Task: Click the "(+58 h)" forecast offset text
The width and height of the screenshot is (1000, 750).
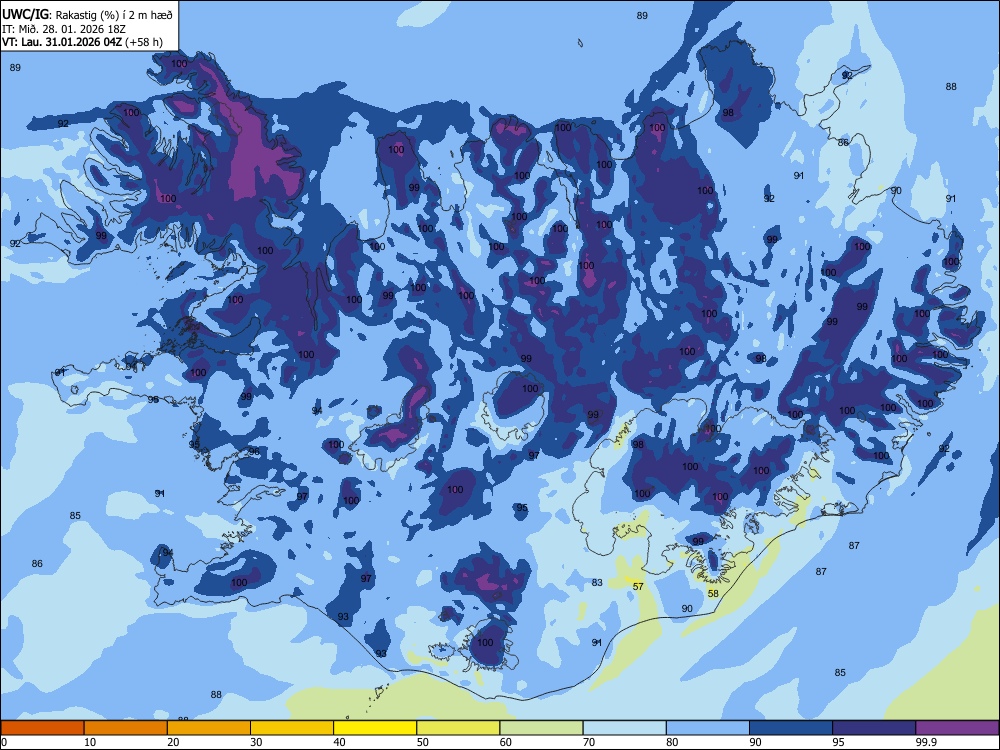Action: (144, 43)
